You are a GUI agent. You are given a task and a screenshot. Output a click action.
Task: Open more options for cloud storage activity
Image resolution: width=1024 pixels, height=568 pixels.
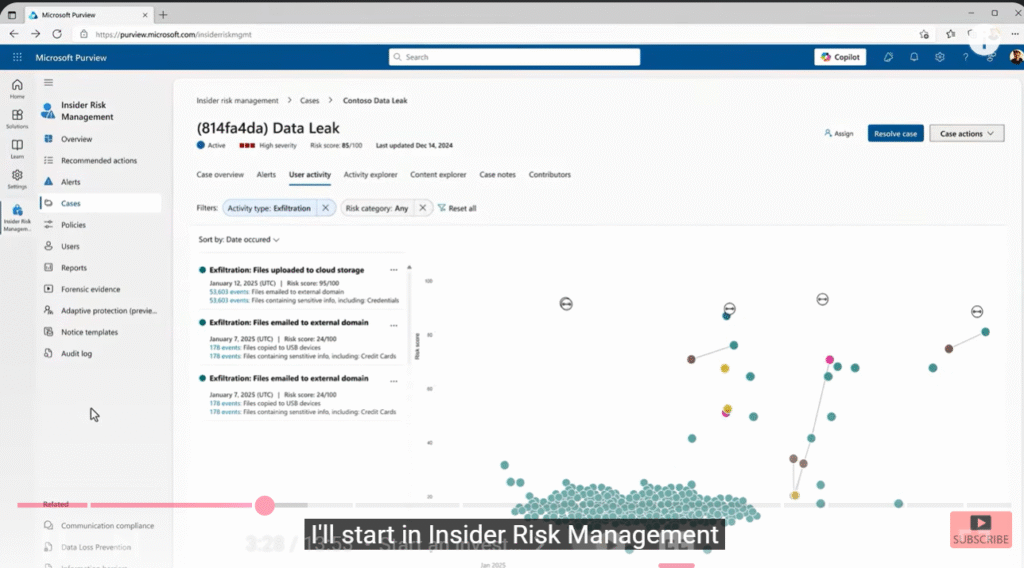[x=394, y=270]
